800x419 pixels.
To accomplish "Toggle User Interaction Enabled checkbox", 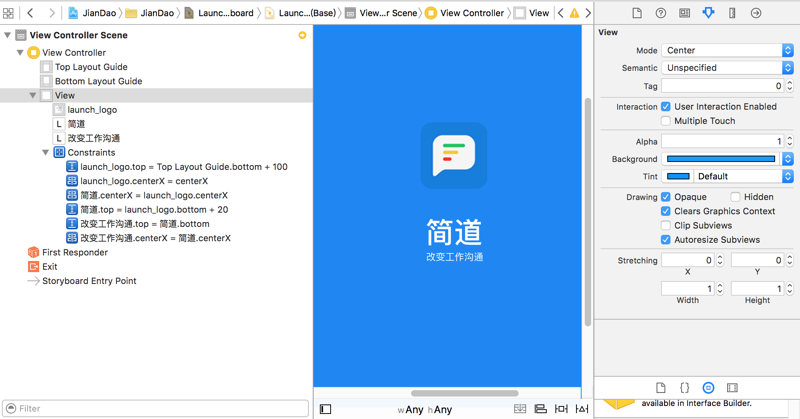I will (x=666, y=107).
